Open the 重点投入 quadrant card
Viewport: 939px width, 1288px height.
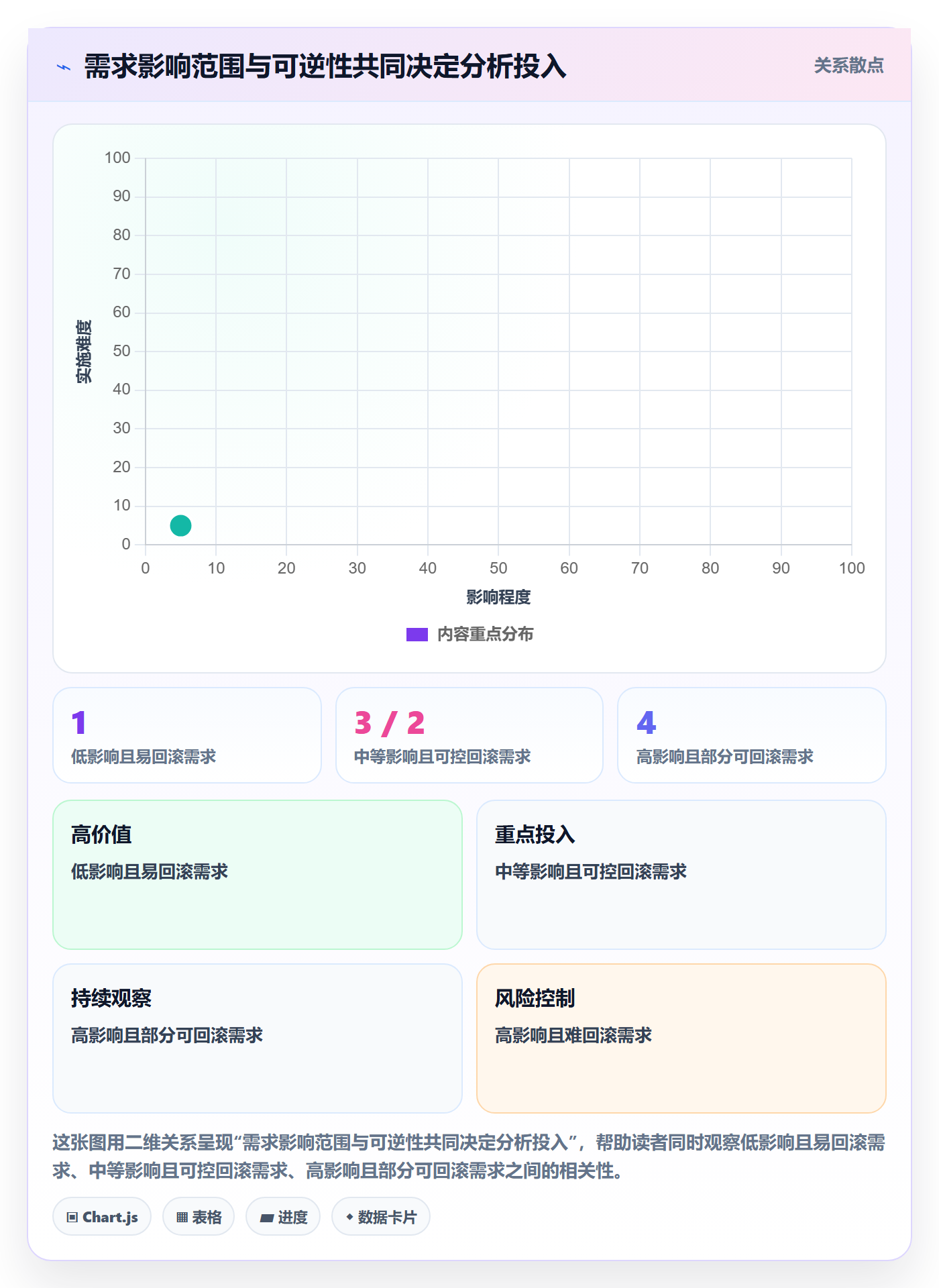coord(681,875)
